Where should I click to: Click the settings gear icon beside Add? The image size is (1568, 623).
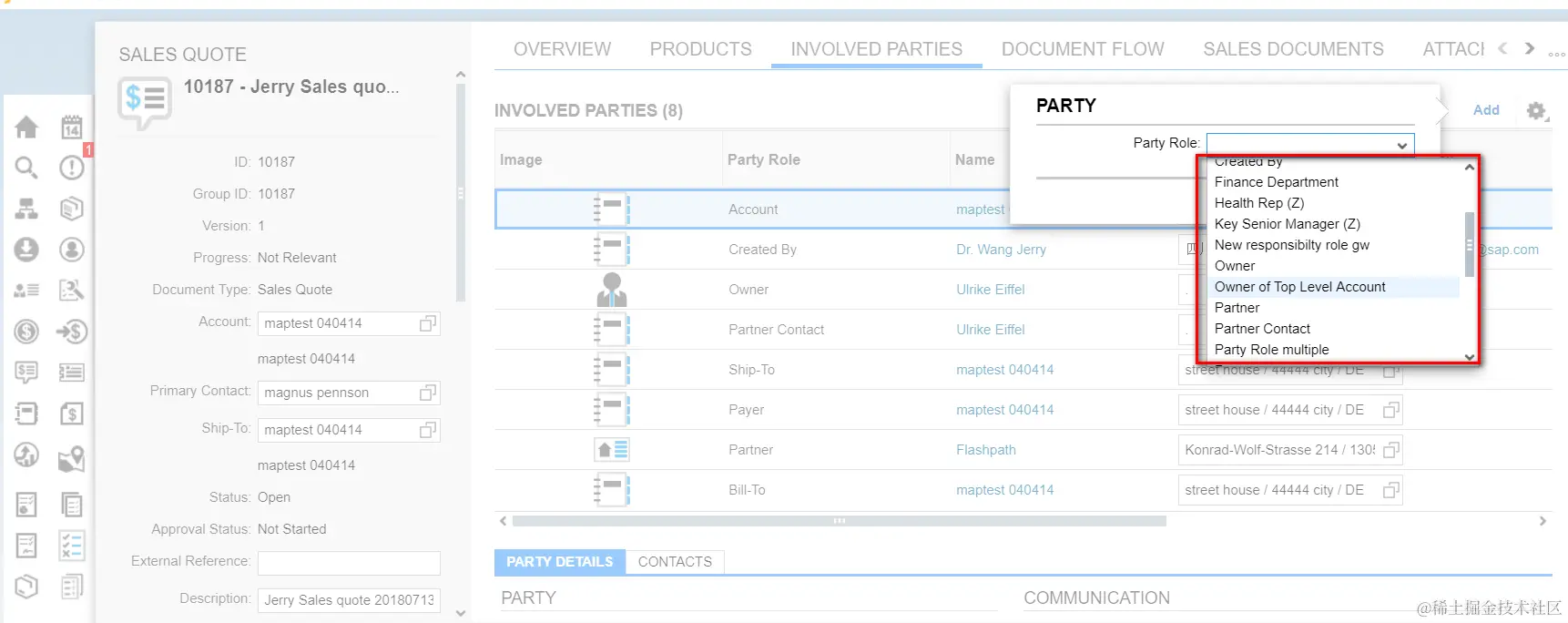[x=1537, y=111]
